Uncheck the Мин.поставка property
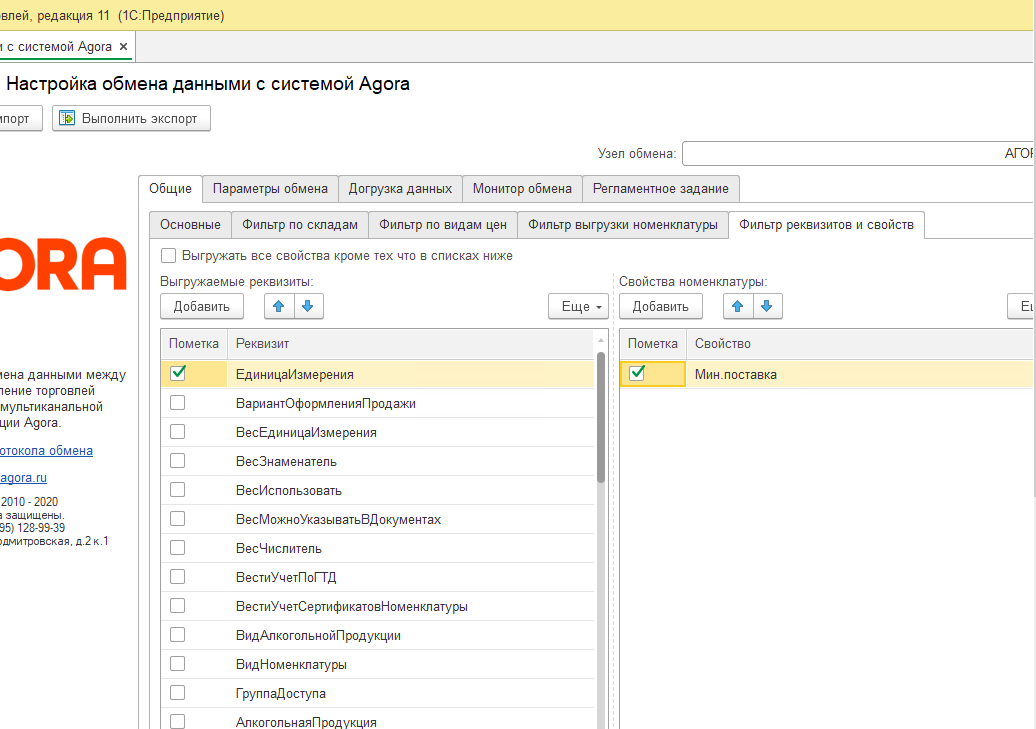Screen dimensions: 1036x729 click(x=637, y=374)
